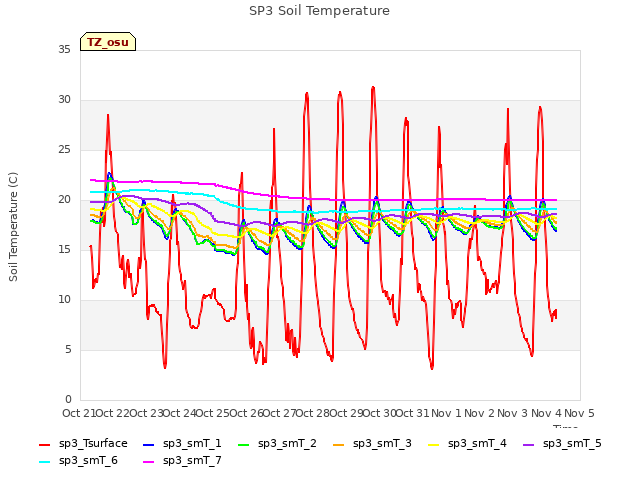Click the 5 y-axis tick label
This screenshot has width=640, height=480.
pos(68,350)
